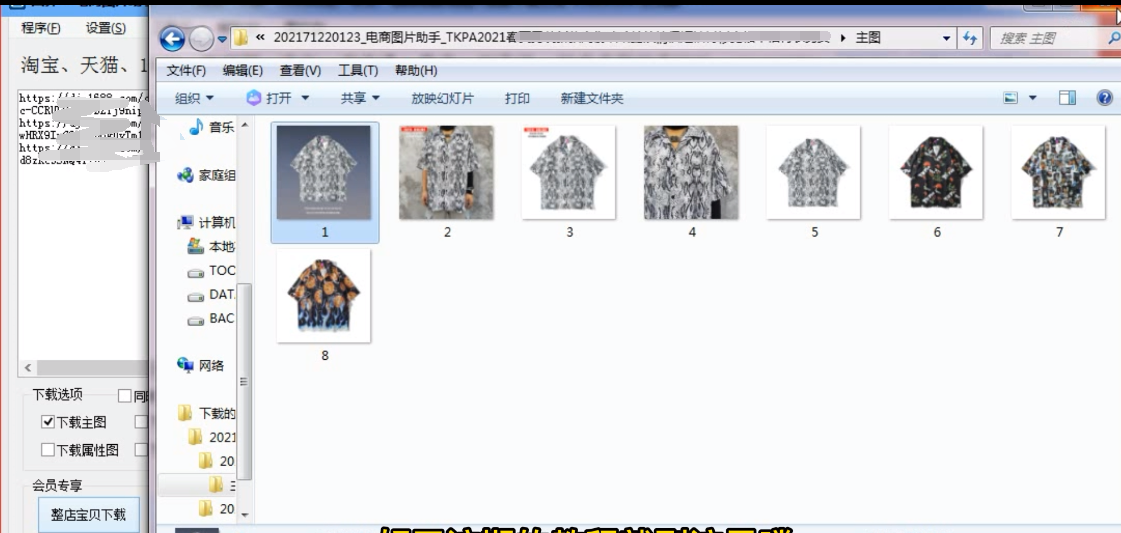The image size is (1121, 533).
Task: Open the 工具(T) menu
Action: click(358, 71)
